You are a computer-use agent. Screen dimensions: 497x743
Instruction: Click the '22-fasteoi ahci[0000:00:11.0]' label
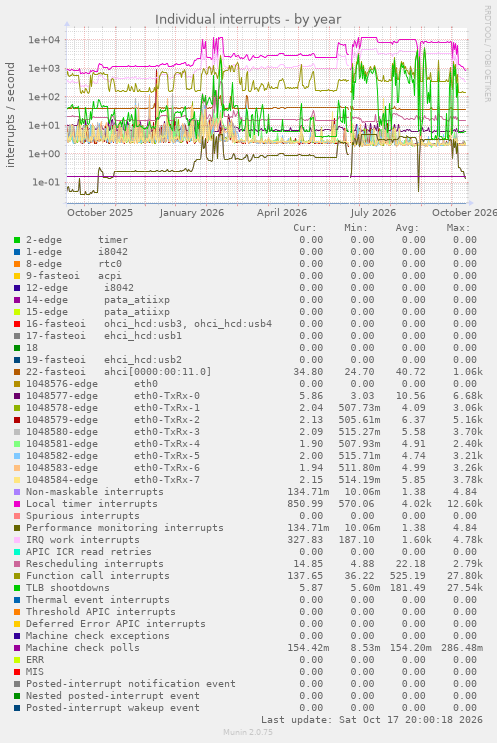118,372
